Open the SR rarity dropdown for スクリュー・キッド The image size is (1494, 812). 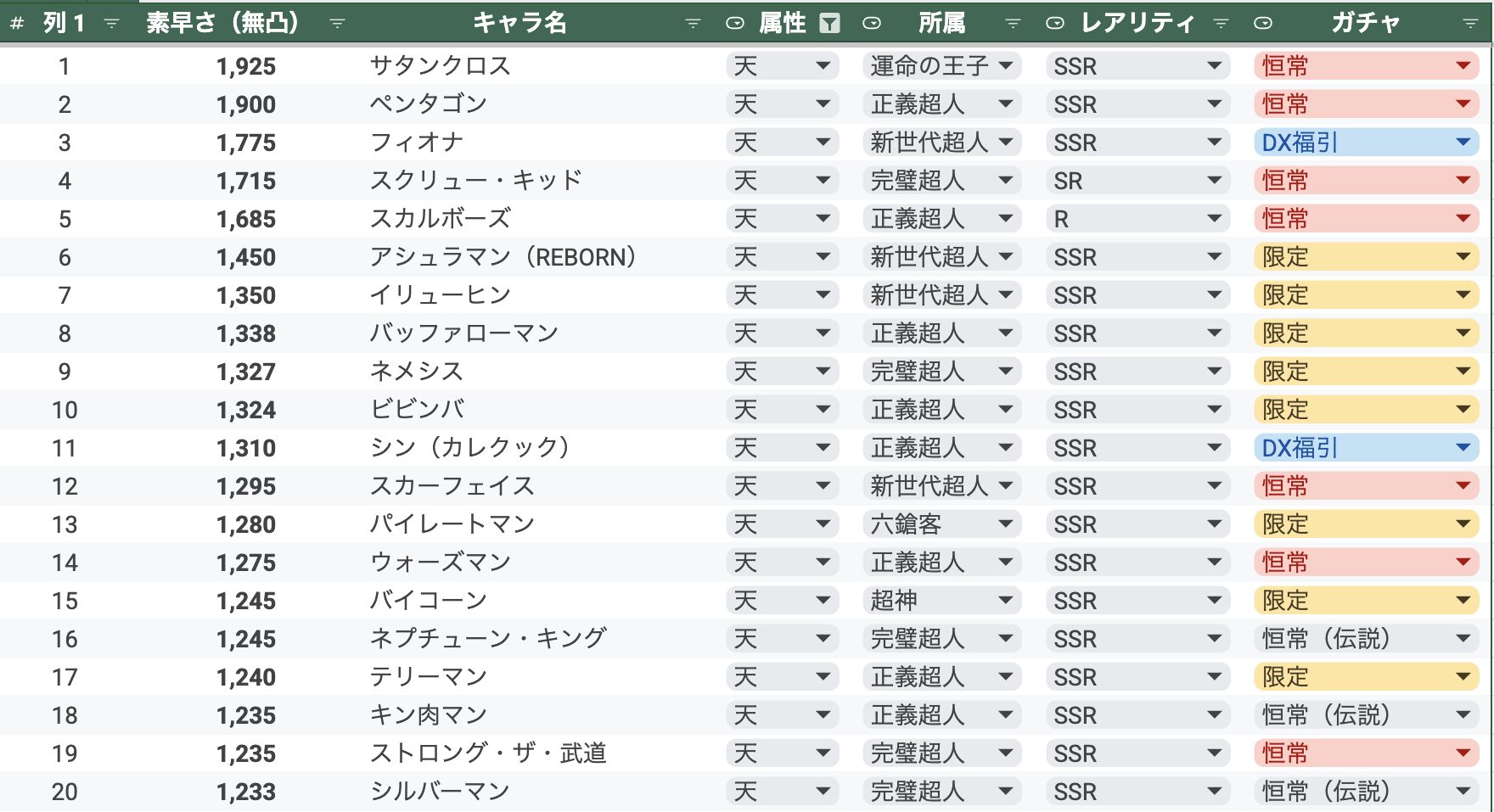[x=1138, y=181]
